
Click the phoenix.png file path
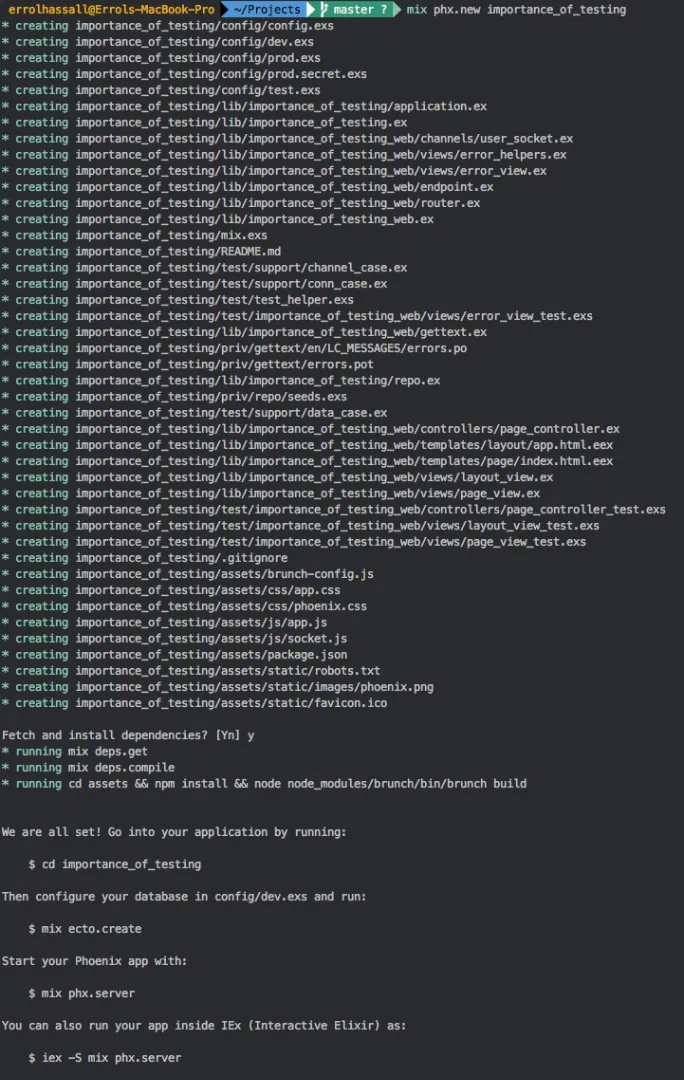[x=255, y=687]
